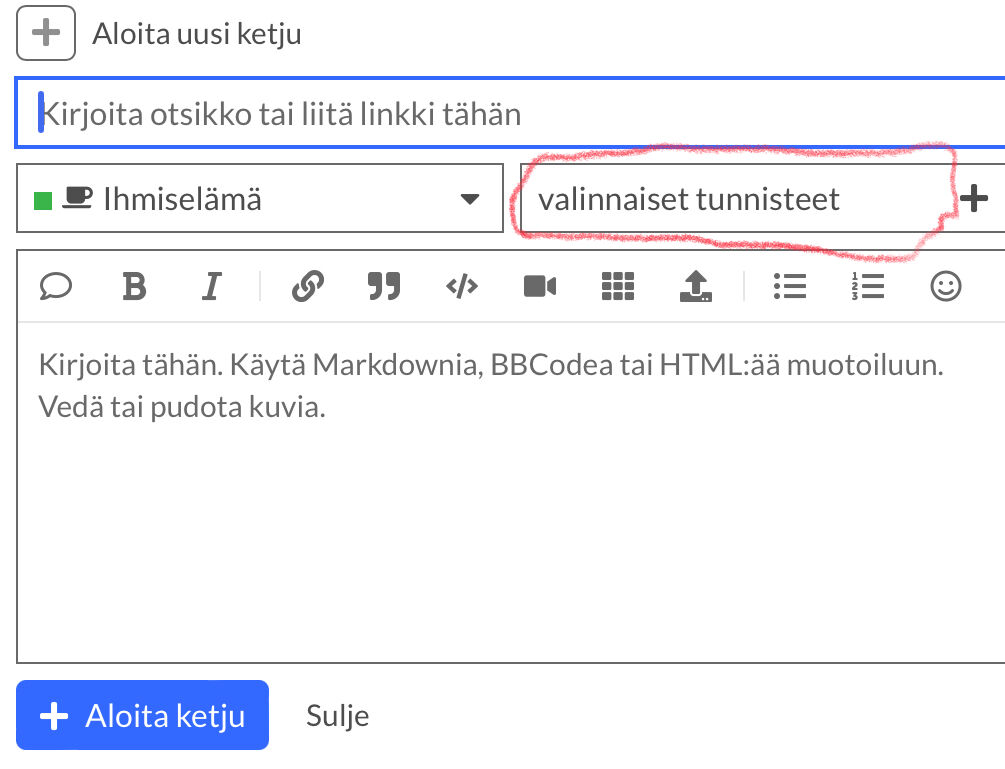Click the grid table icon in toolbar
1005x769 pixels.
(x=618, y=287)
